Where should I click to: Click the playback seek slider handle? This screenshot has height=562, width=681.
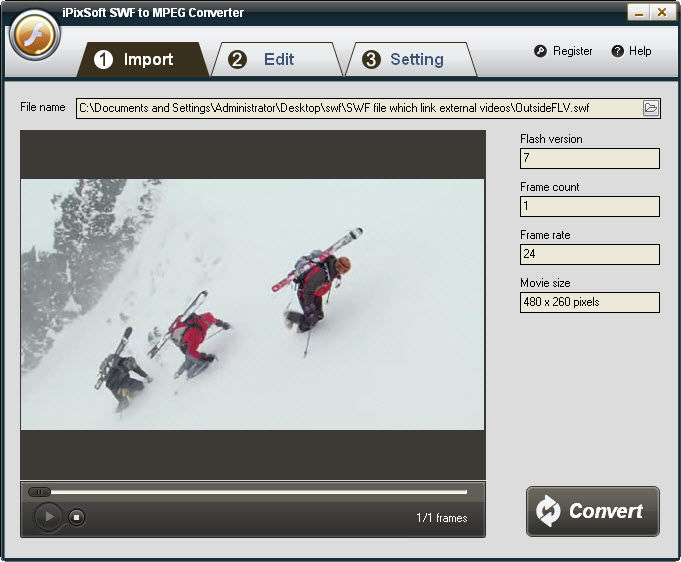(39, 491)
